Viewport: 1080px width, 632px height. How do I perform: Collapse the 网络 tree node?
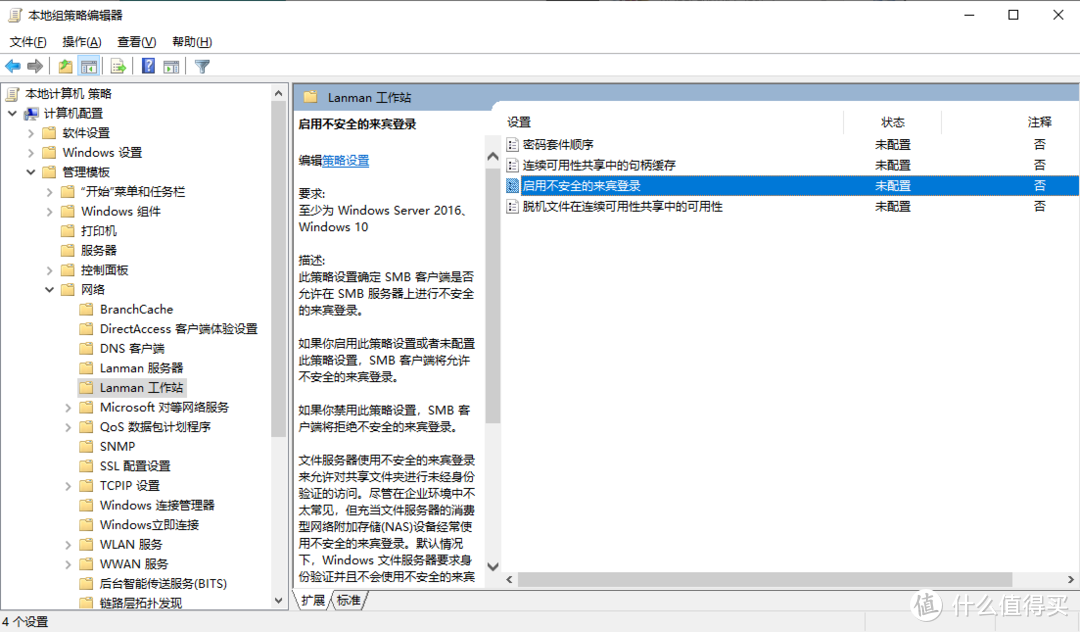click(47, 289)
